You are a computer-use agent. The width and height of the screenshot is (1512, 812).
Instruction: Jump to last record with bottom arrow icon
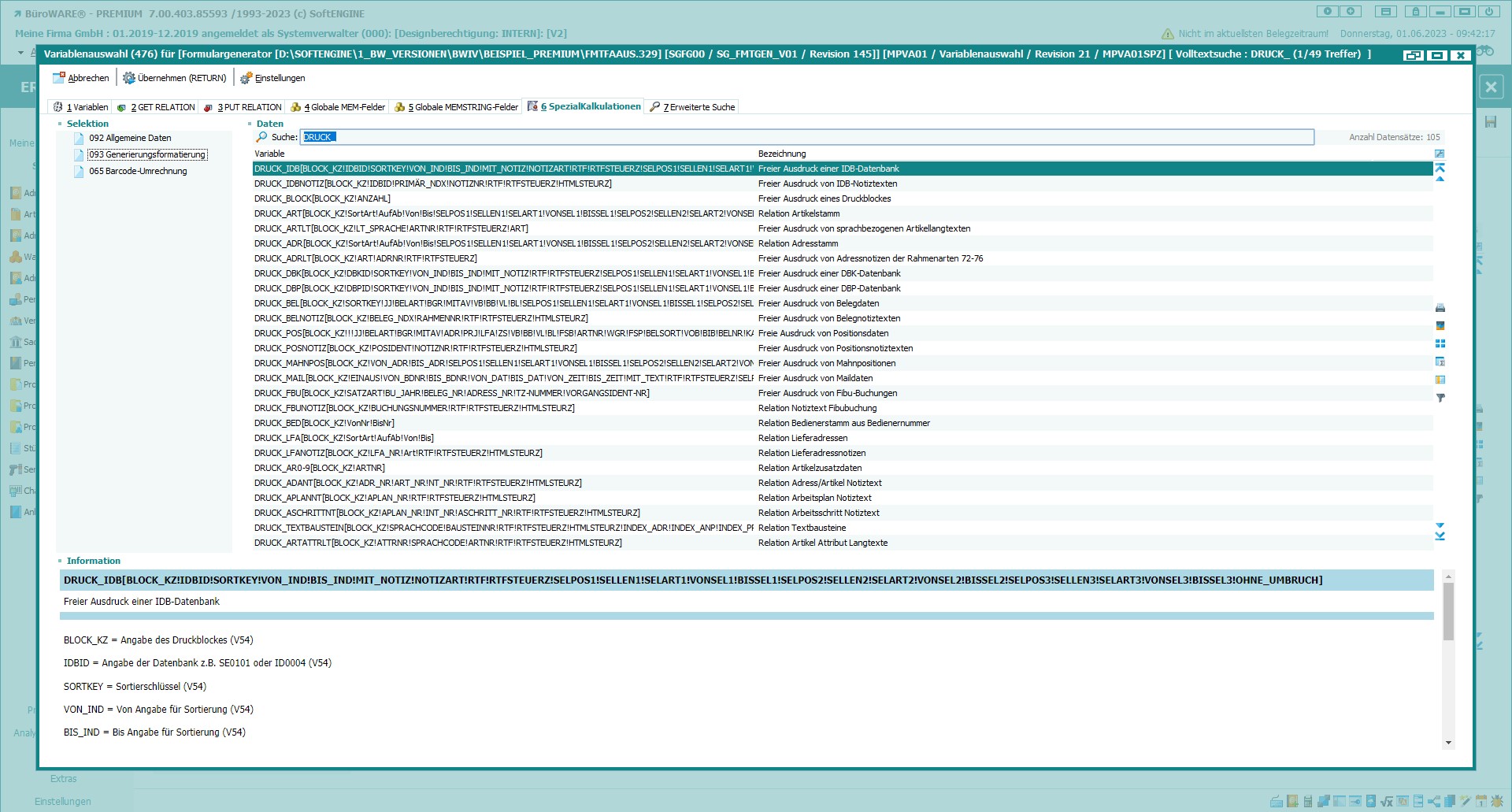[1440, 537]
